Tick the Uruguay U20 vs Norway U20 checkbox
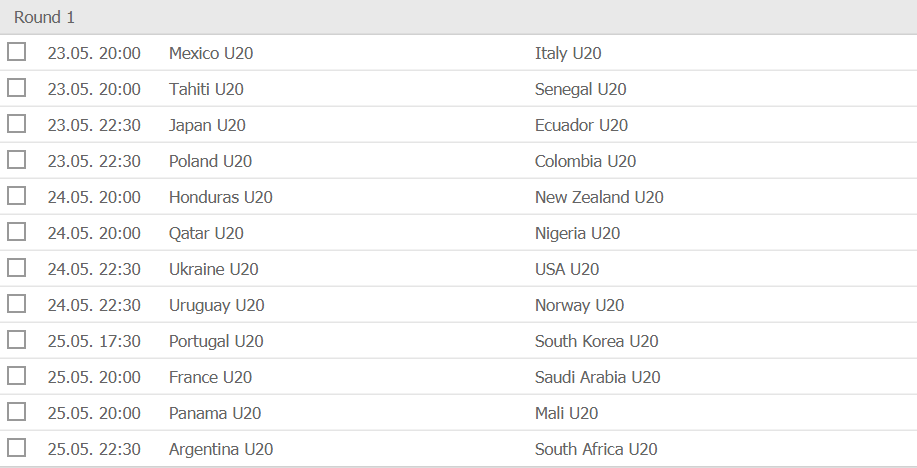This screenshot has width=917, height=468. coord(16,304)
